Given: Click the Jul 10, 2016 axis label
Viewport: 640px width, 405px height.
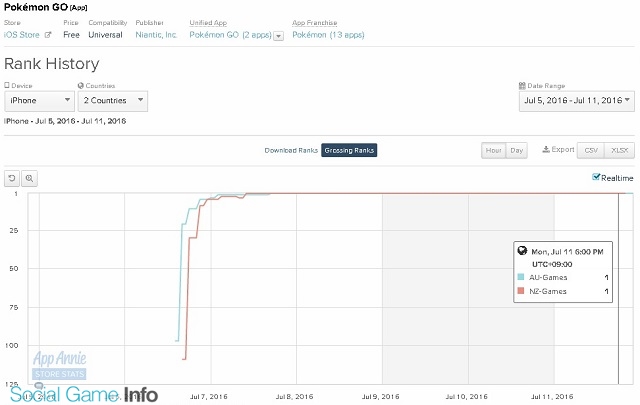Looking at the screenshot, I should [x=467, y=396].
